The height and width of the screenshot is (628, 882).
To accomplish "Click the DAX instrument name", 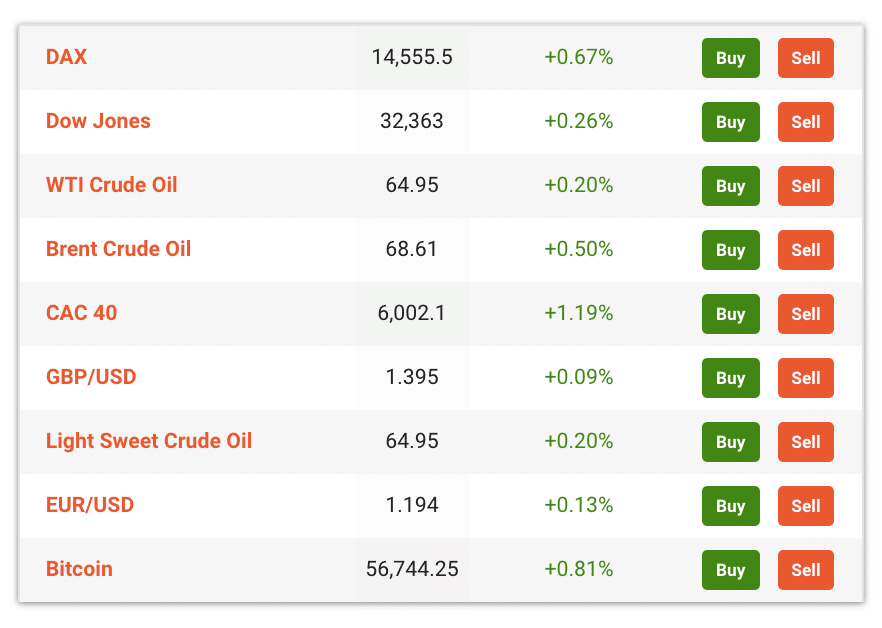I will click(66, 57).
